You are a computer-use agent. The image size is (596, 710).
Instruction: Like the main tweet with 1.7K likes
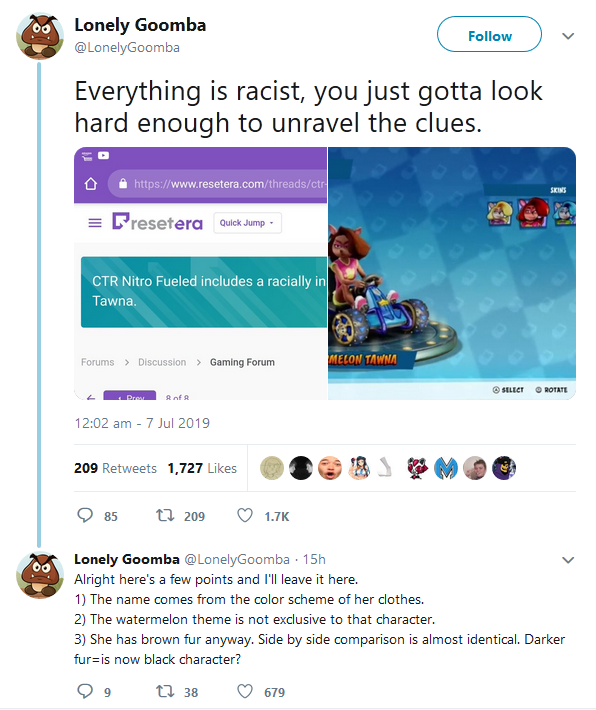pos(245,515)
